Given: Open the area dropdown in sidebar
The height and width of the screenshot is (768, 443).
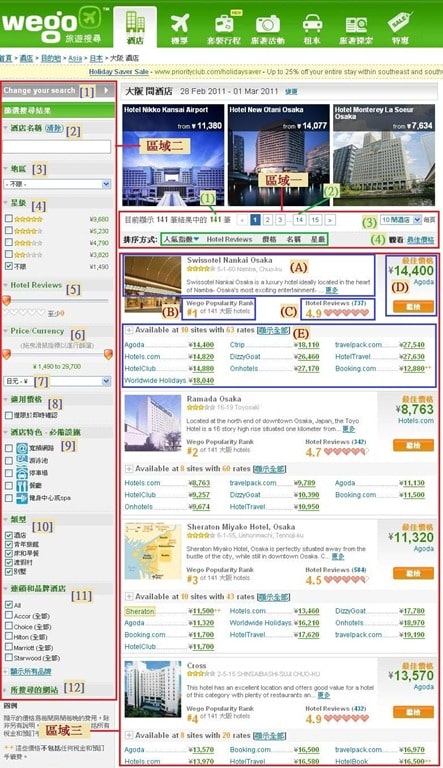Looking at the screenshot, I should 57,184.
